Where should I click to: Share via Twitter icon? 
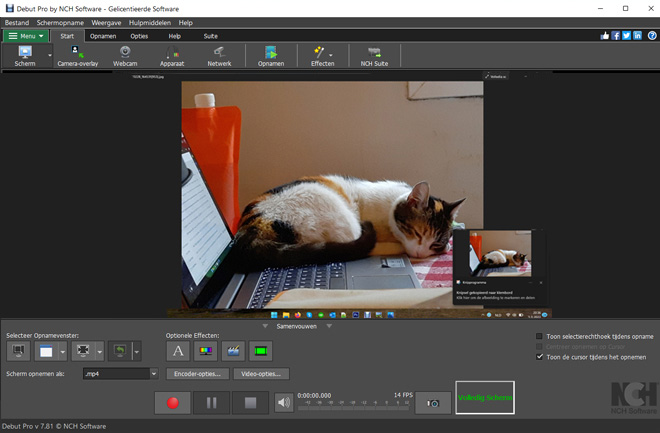(627, 36)
